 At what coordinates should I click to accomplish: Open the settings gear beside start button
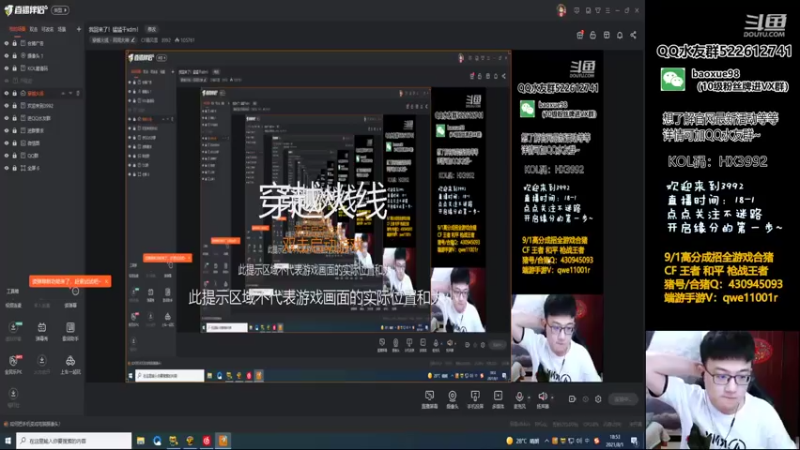[x=598, y=399]
